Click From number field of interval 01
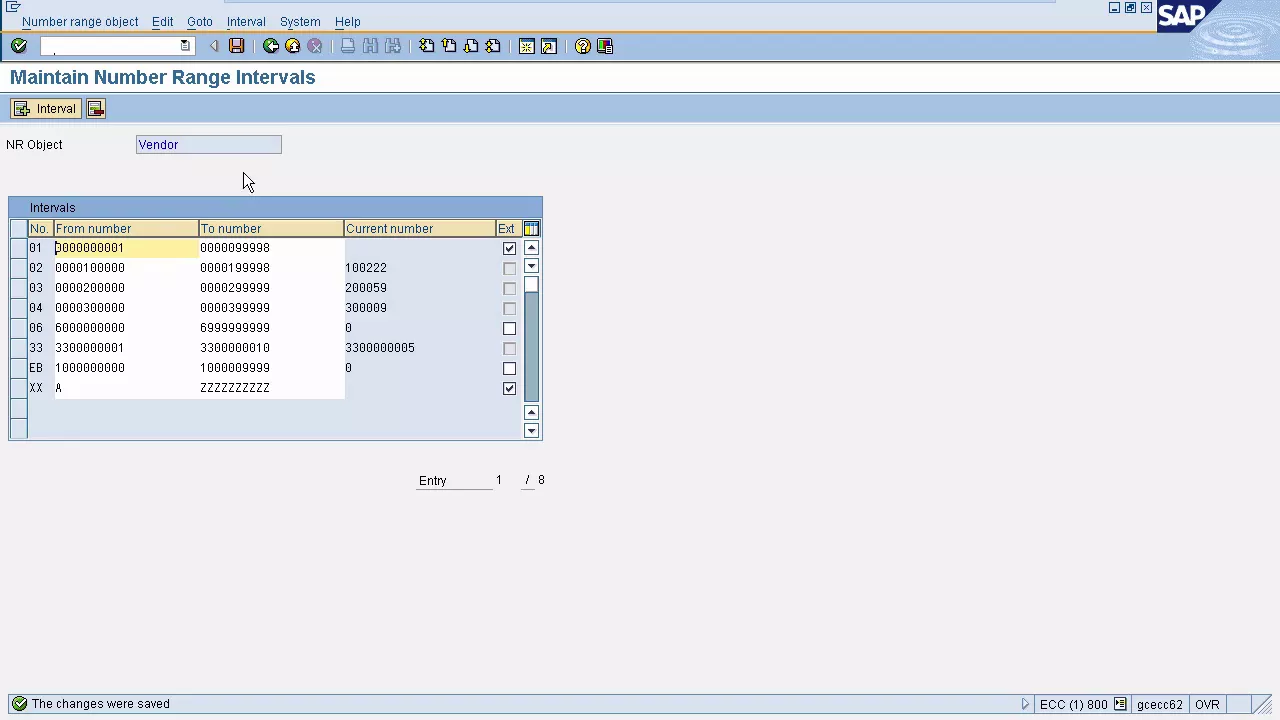The width and height of the screenshot is (1280, 720). (126, 248)
